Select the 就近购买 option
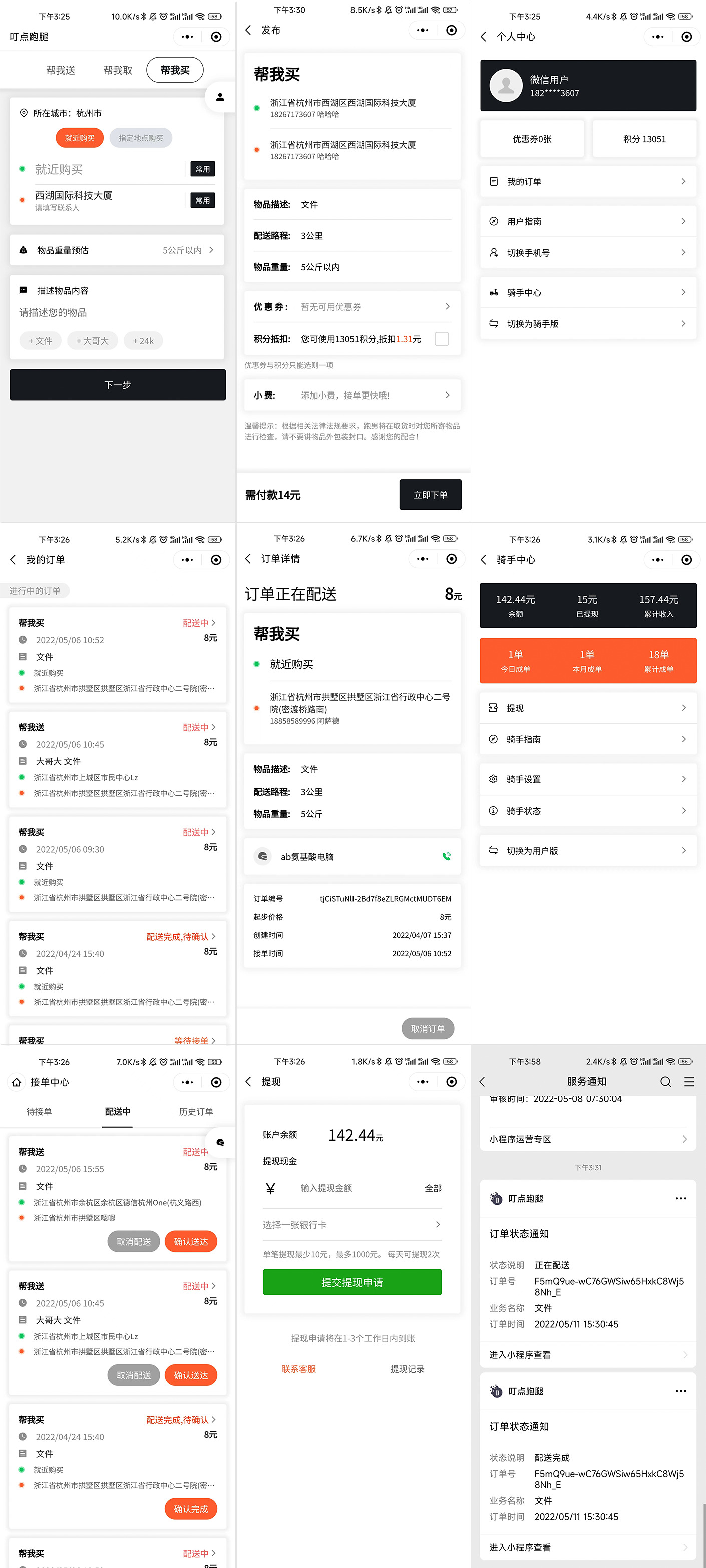 click(80, 138)
